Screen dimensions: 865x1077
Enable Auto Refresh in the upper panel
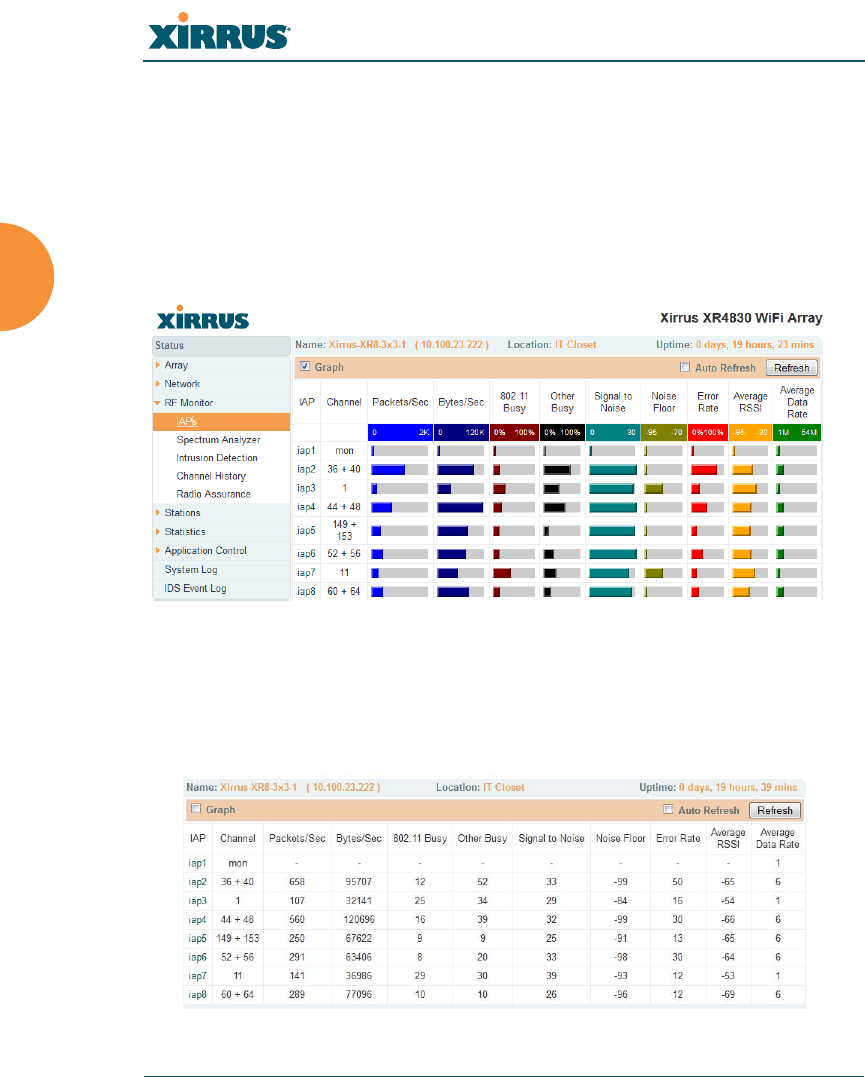685,367
